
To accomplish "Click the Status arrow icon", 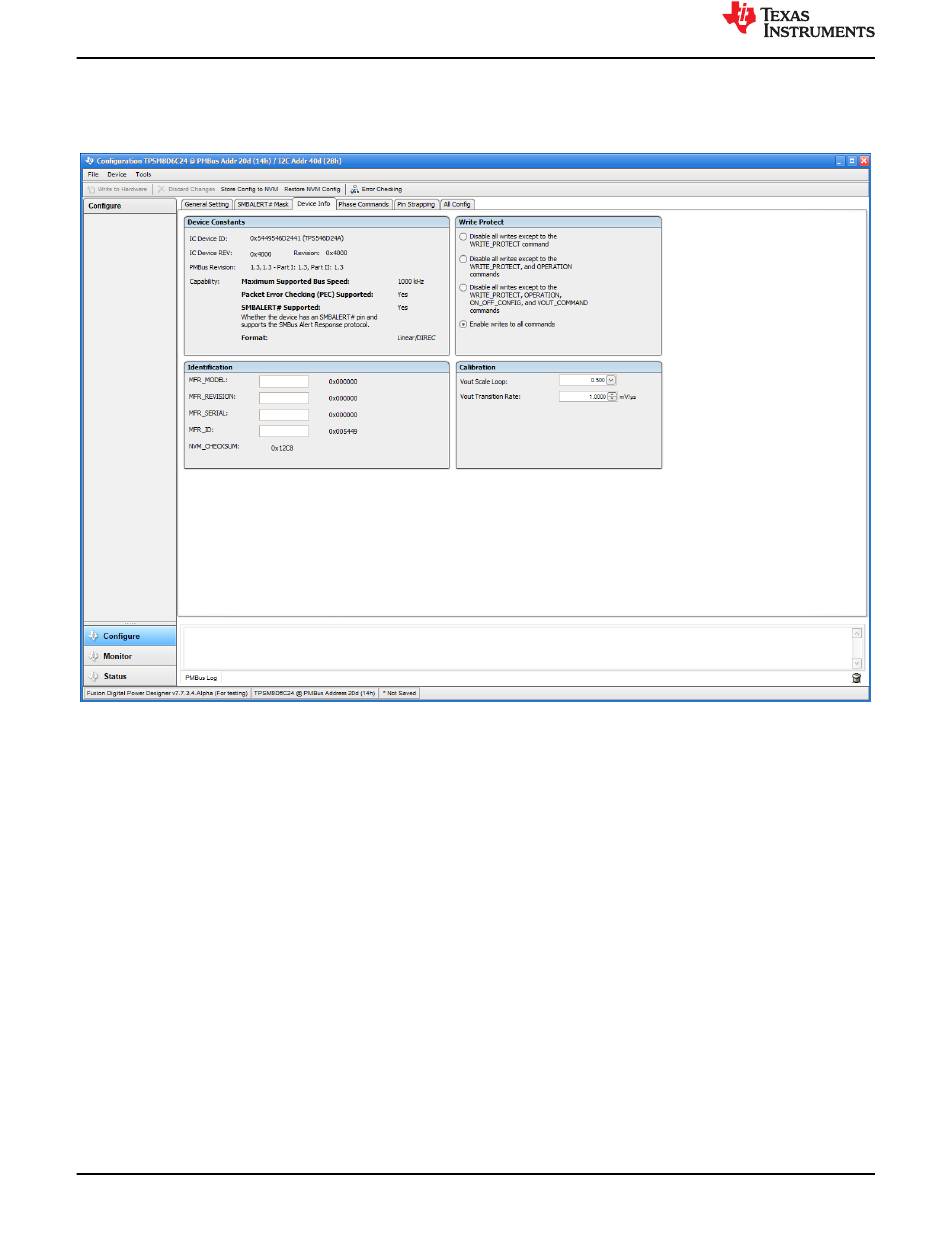I will pos(93,676).
